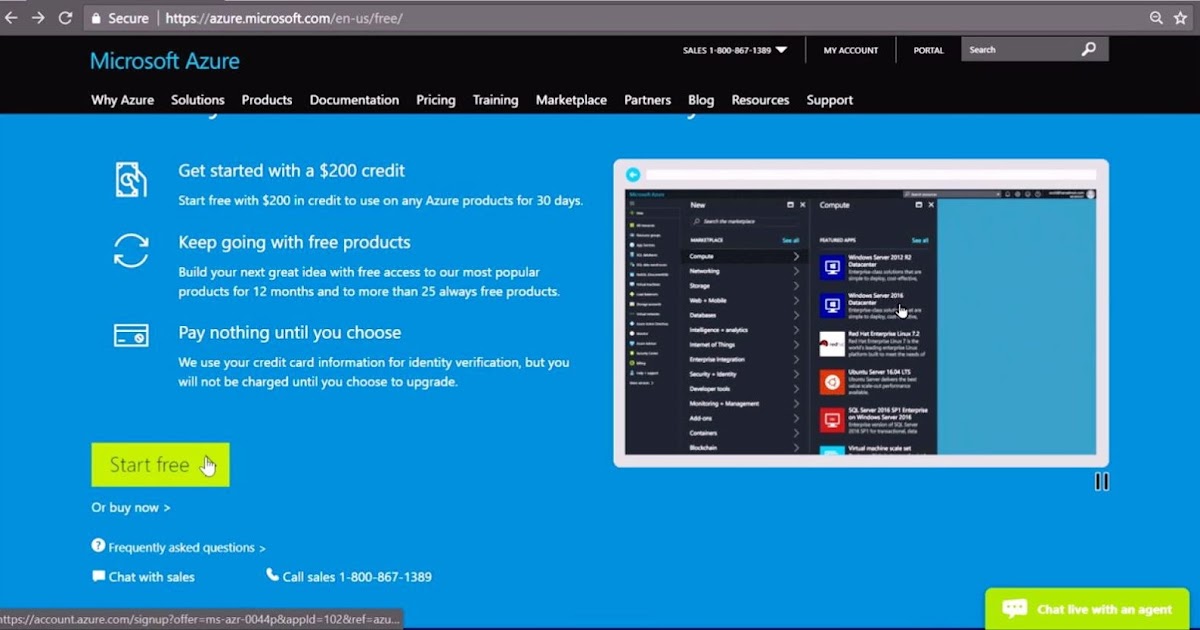This screenshot has height=630, width=1200.
Task: Click the Start free button
Action: 160,464
